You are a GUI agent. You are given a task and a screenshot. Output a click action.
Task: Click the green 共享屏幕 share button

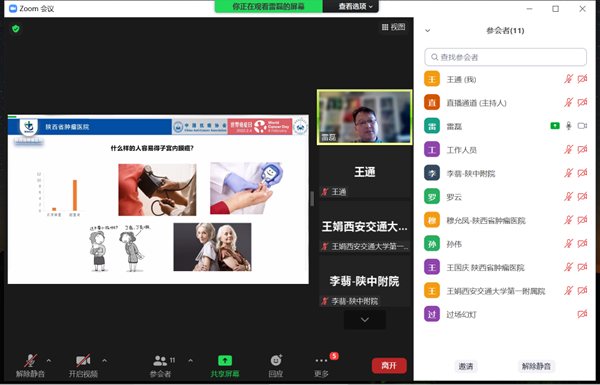pyautogui.click(x=225, y=365)
